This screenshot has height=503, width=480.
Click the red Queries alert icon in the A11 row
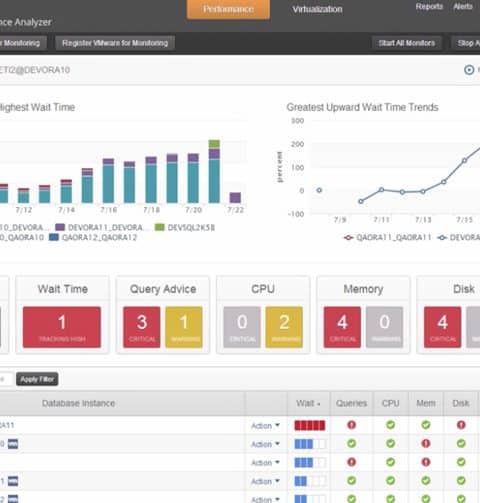(x=351, y=425)
